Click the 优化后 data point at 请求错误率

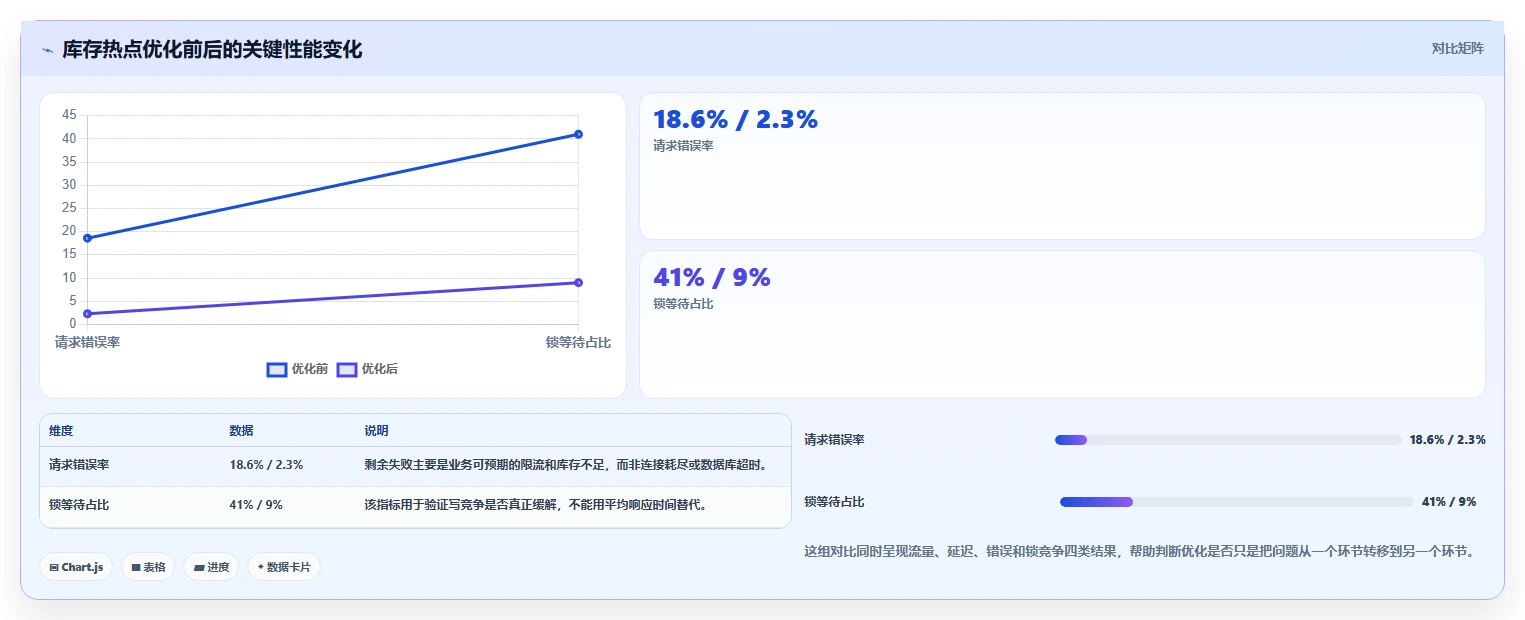88,314
